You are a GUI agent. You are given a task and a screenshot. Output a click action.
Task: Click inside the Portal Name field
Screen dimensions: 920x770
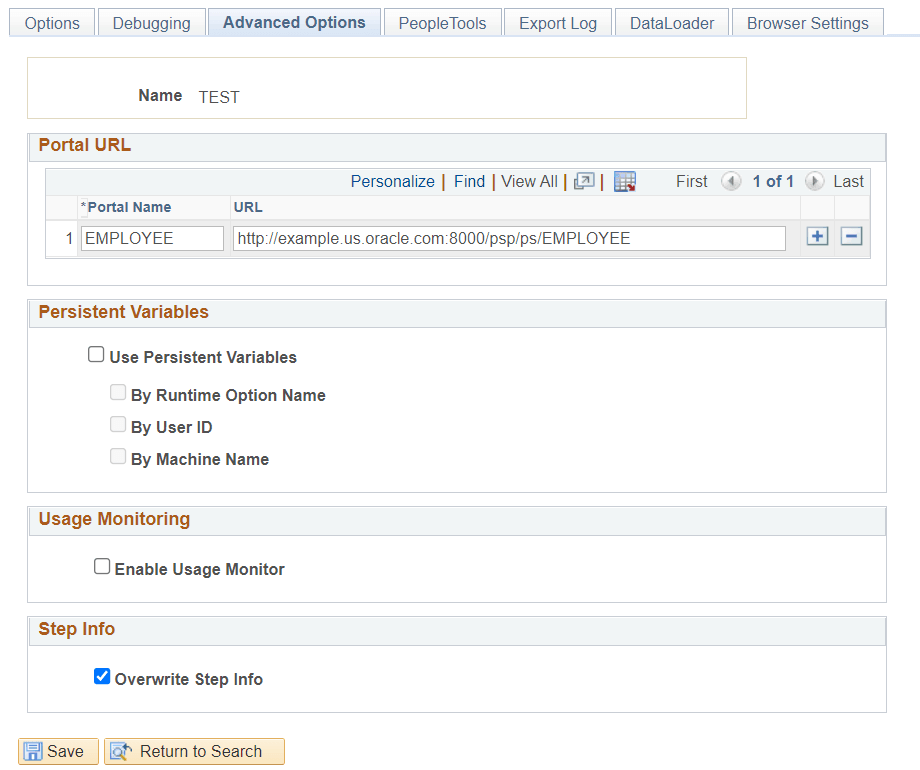point(151,238)
